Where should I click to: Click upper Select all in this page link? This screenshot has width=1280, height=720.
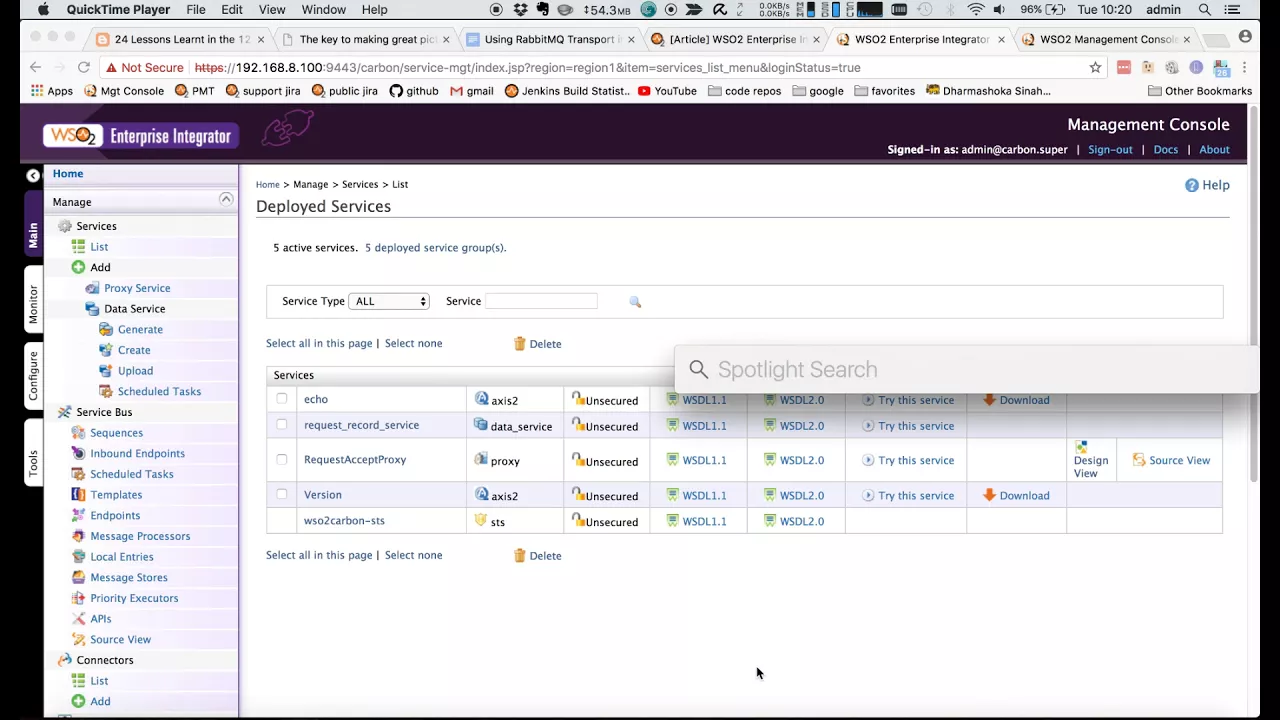coord(319,343)
